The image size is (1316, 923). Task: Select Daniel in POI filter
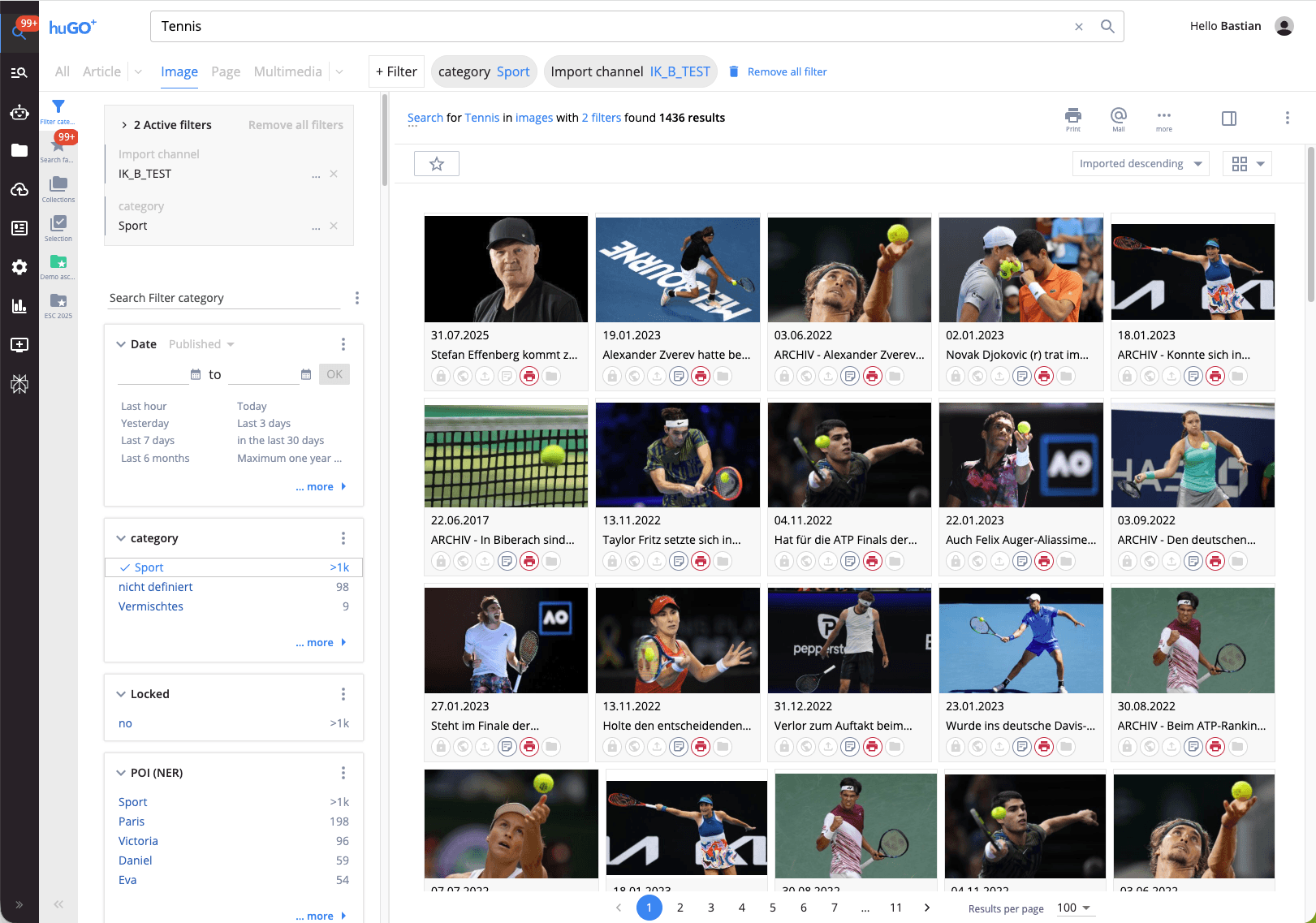135,860
